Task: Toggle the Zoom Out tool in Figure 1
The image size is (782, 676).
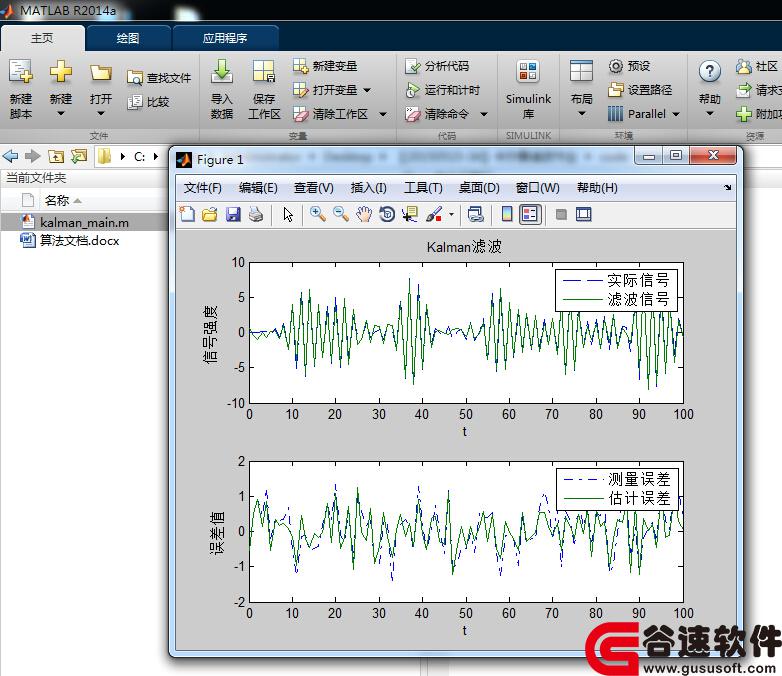Action: point(341,215)
